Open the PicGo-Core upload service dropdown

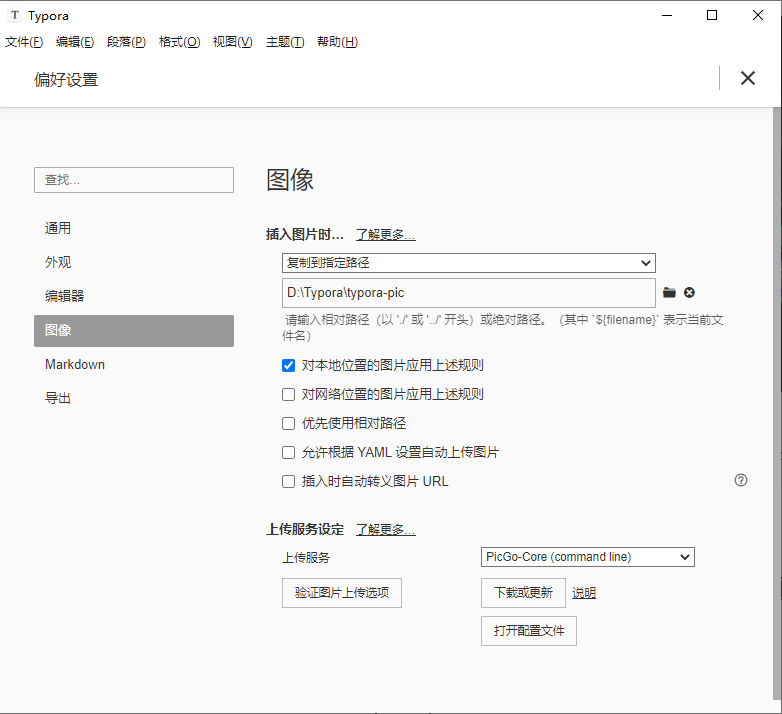[587, 557]
